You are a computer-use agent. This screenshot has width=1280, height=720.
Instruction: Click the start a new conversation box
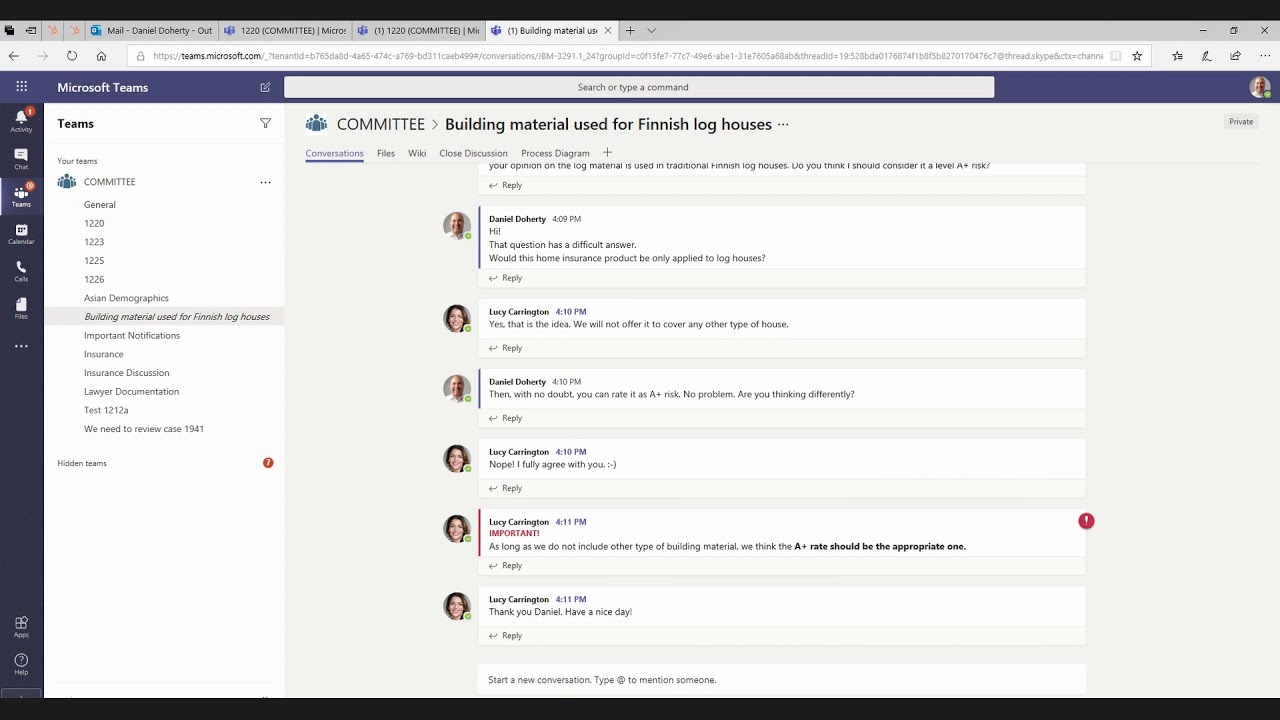pos(782,680)
